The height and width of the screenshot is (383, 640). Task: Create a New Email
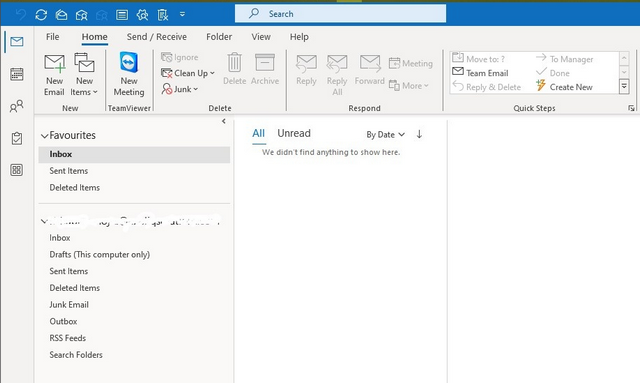click(x=54, y=75)
